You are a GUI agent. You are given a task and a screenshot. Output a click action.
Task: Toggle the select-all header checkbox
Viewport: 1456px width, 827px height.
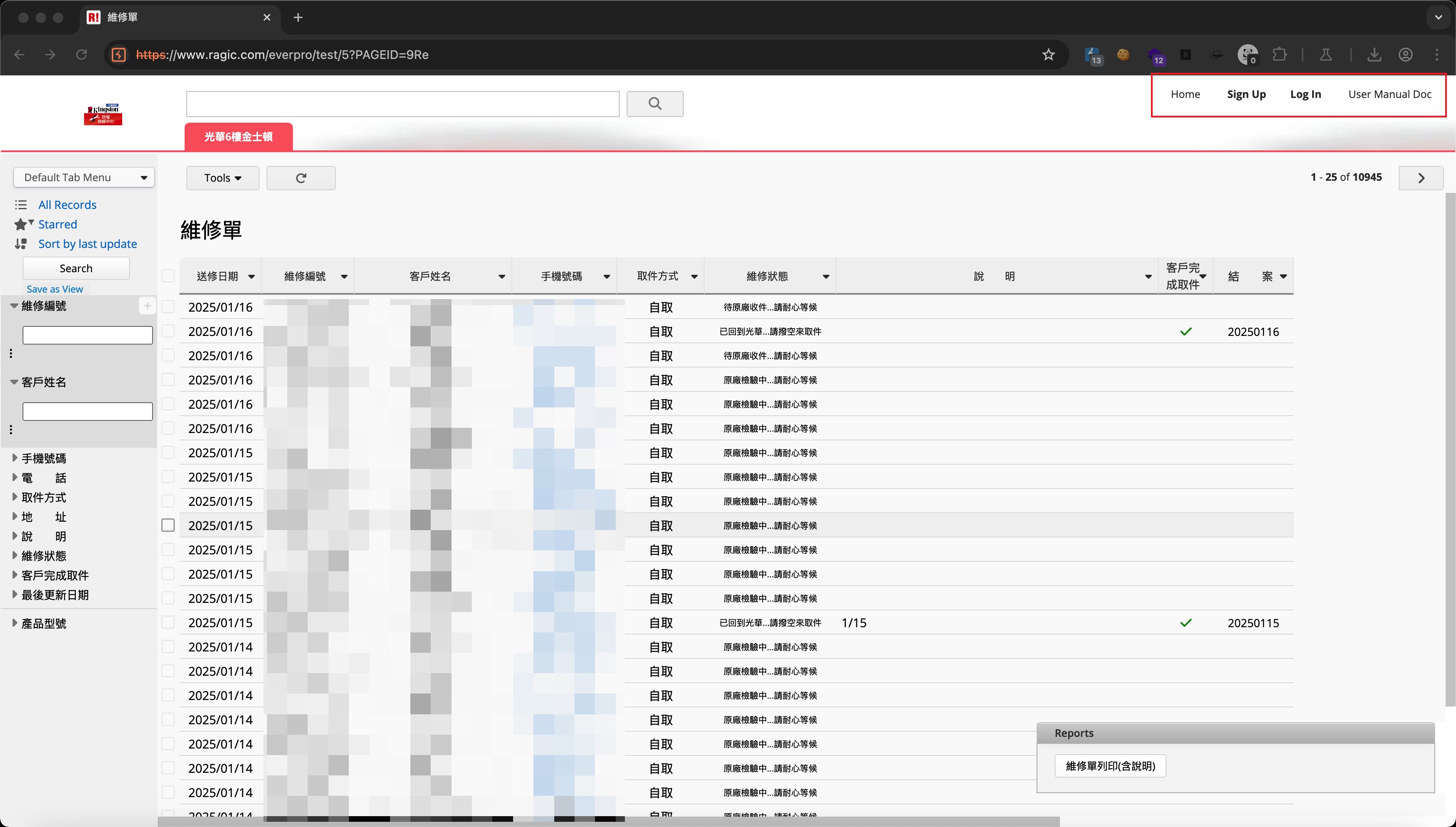[x=168, y=276]
